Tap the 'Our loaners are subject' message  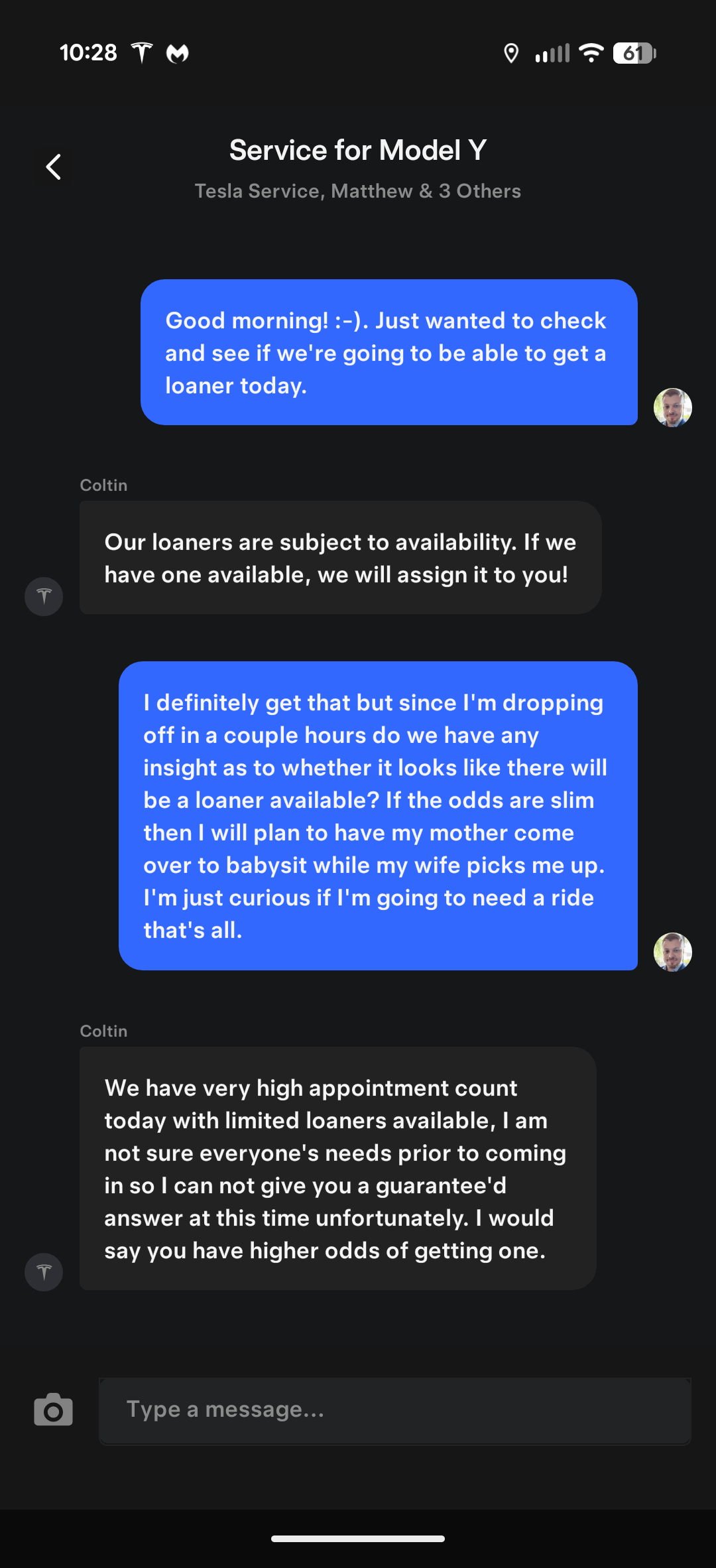[x=340, y=558]
